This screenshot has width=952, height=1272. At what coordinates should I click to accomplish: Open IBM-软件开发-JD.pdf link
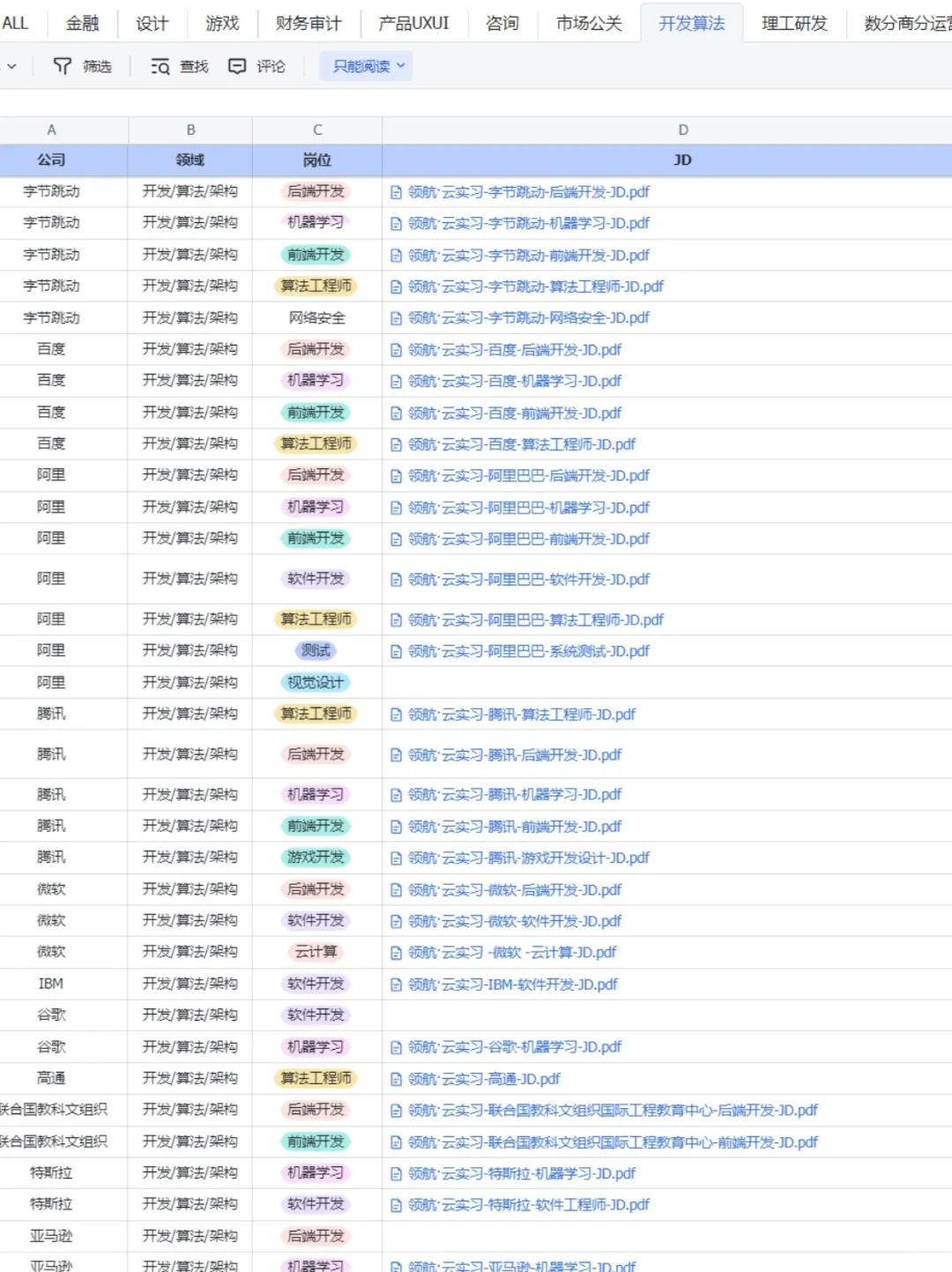pos(512,984)
